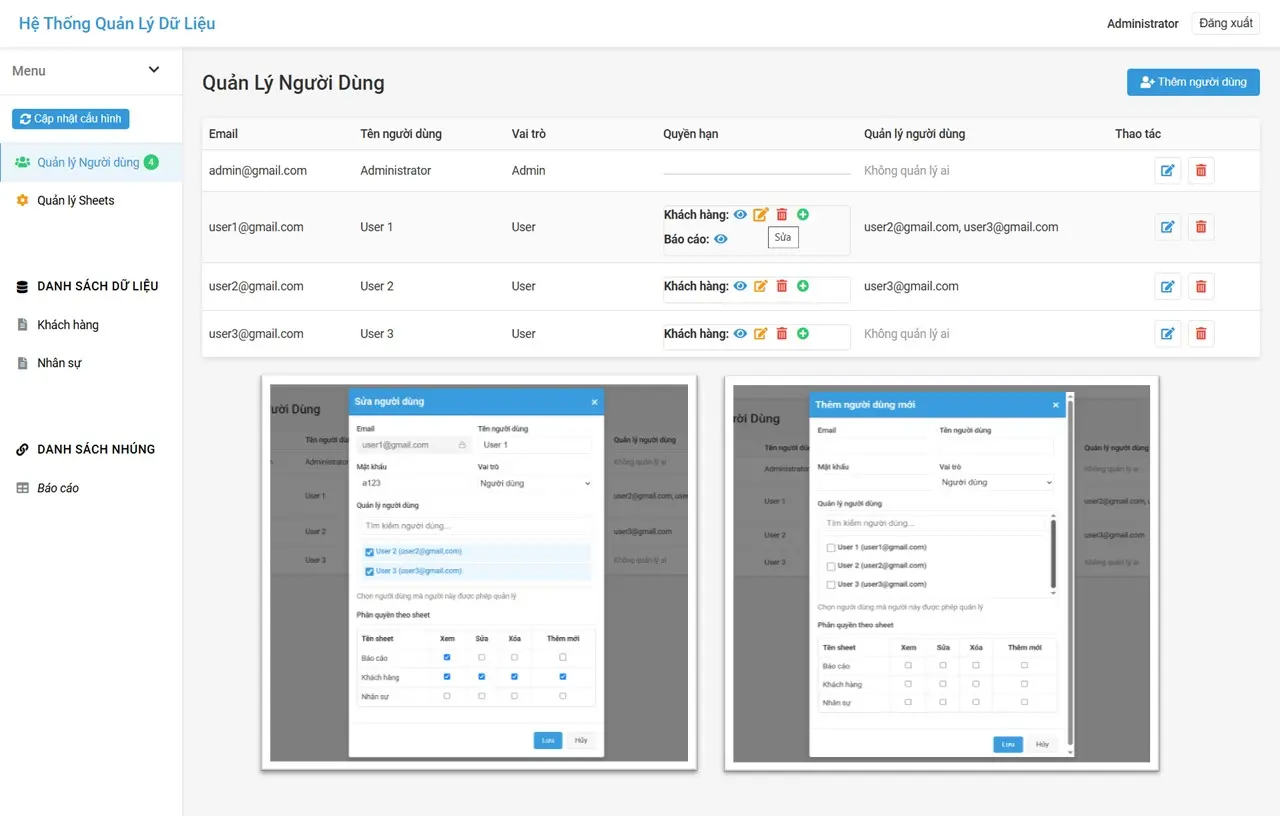Open the Sửa người dùng screenshot thumbnail
Image resolution: width=1280 pixels, height=816 pixels.
pyautogui.click(x=478, y=573)
